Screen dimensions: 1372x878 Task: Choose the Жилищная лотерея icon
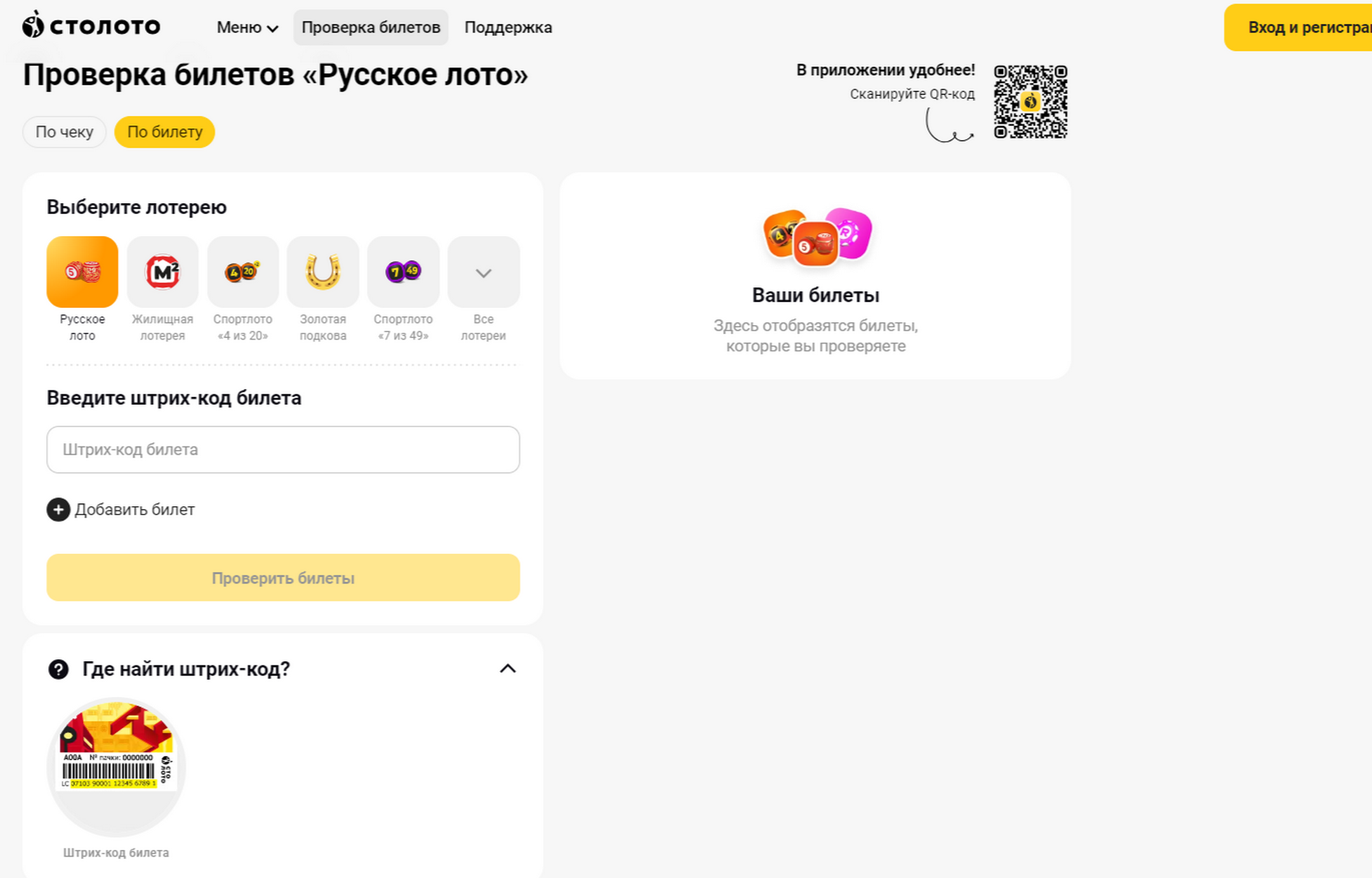pos(163,272)
